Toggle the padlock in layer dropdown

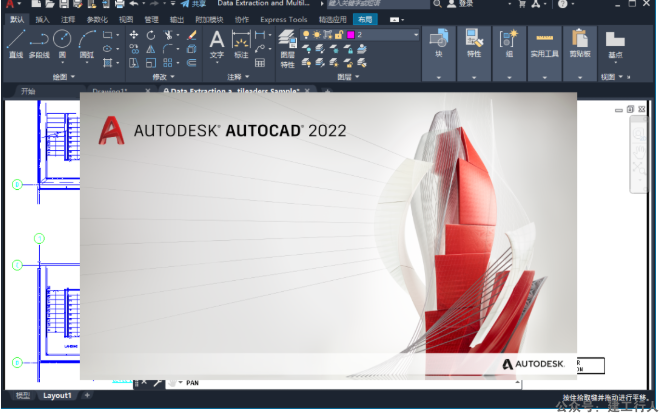(x=339, y=34)
